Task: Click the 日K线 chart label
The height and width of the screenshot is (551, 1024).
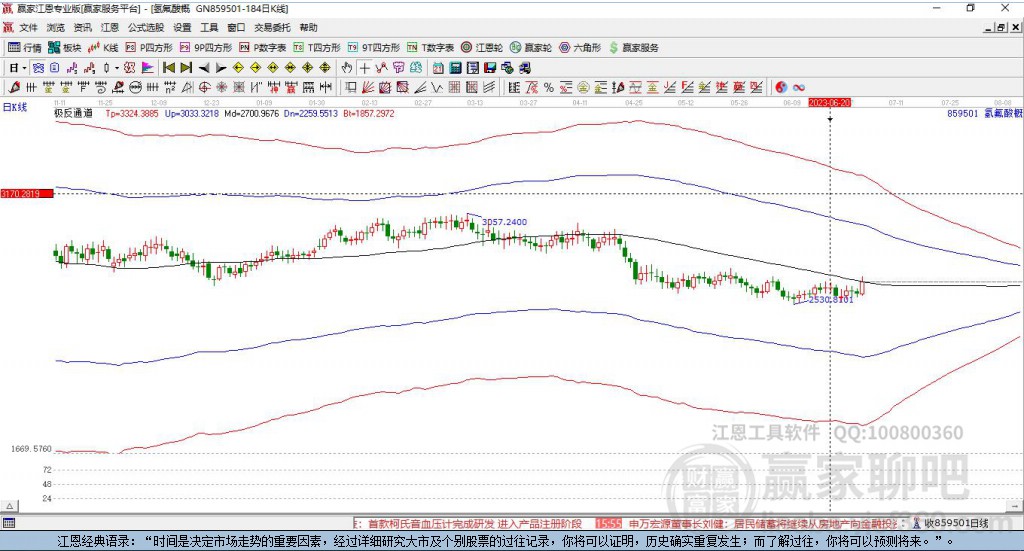Action: (x=14, y=107)
